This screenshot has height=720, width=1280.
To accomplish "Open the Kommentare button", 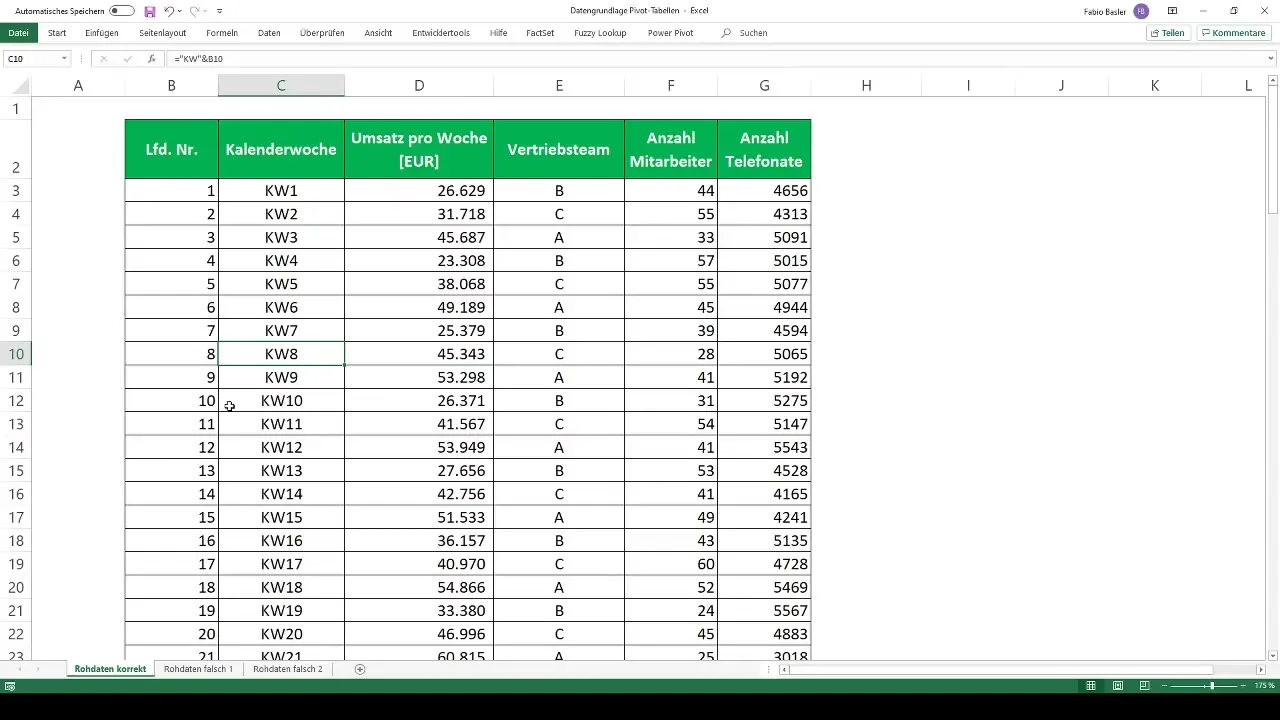I will (1233, 33).
